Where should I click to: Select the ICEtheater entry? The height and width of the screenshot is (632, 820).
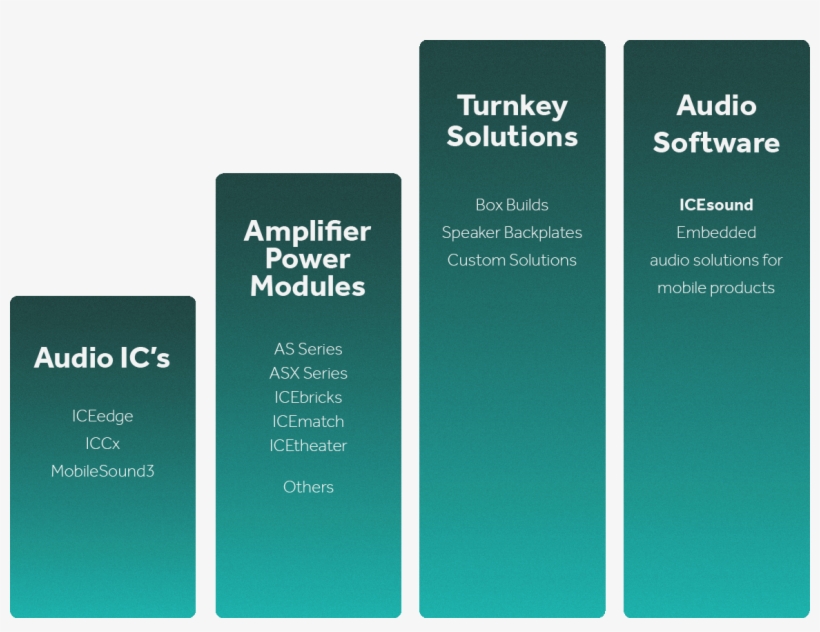pyautogui.click(x=308, y=446)
